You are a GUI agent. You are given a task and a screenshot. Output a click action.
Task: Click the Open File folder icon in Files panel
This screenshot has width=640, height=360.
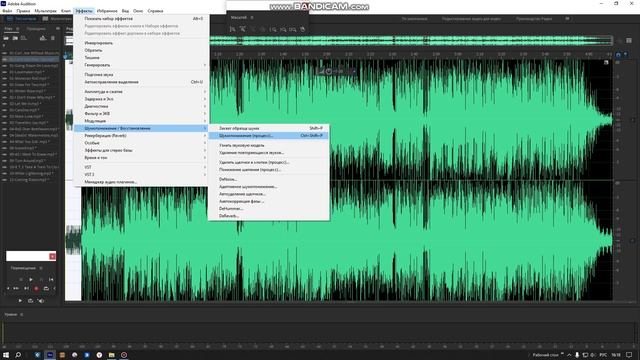[x=6, y=38]
